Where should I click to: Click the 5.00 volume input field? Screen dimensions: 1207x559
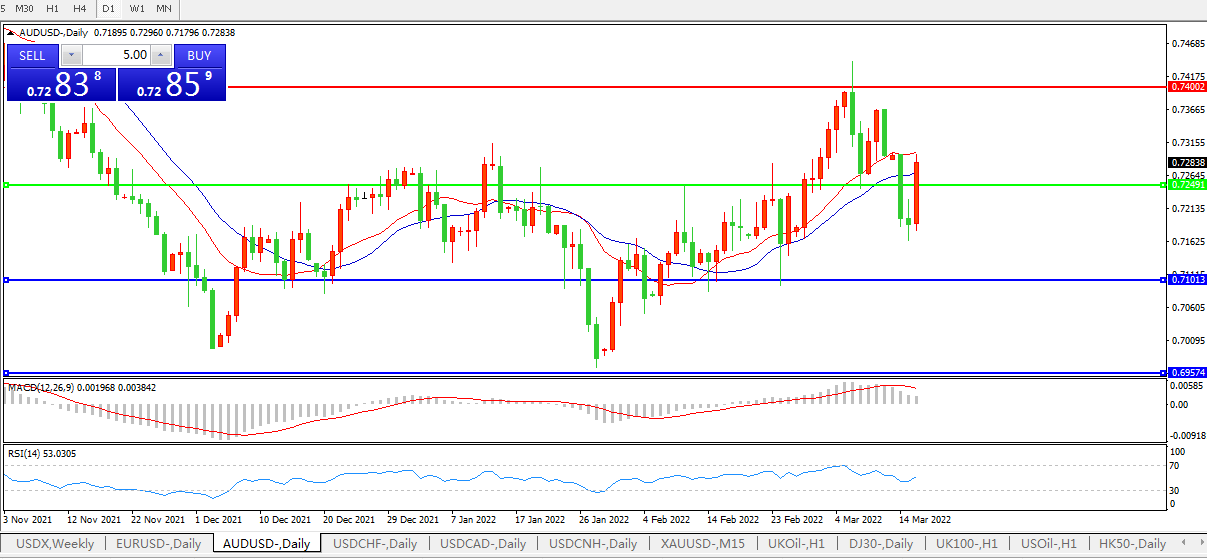tap(116, 55)
